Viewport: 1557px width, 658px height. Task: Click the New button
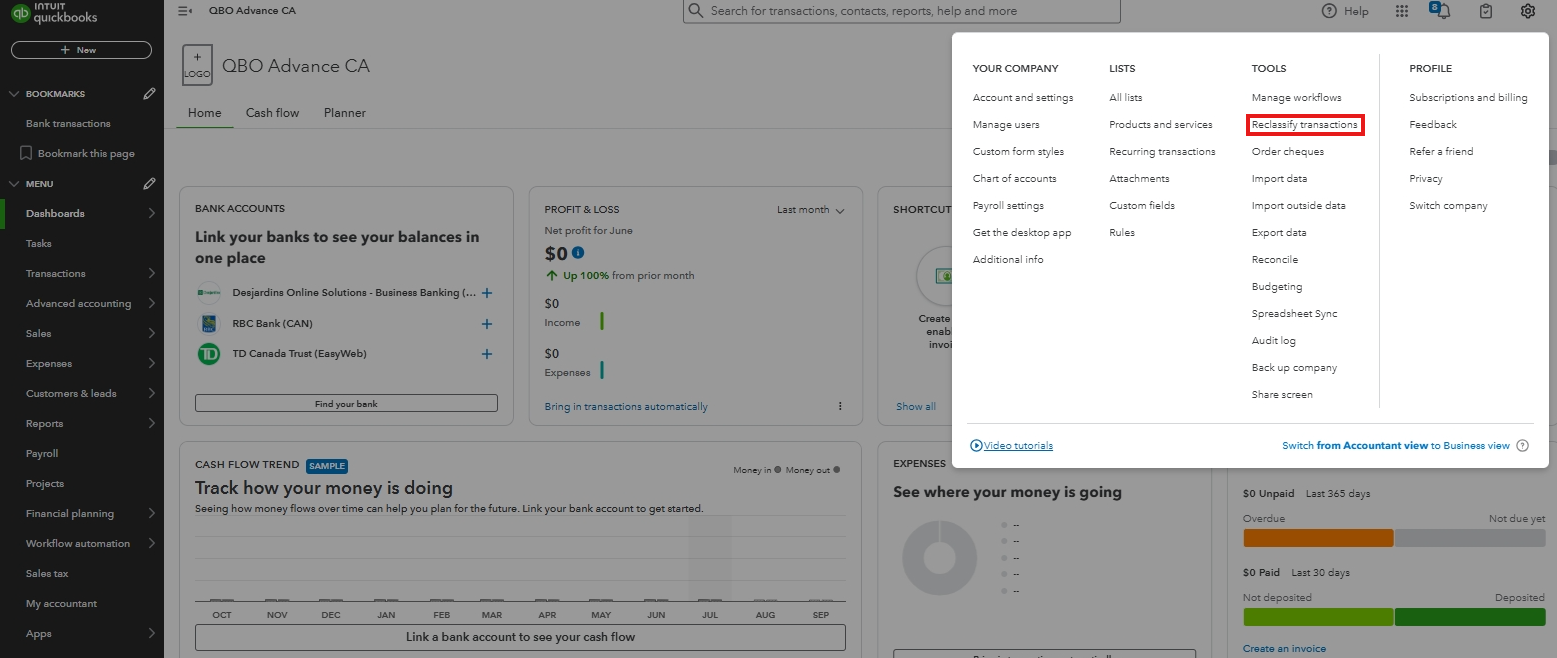click(81, 49)
